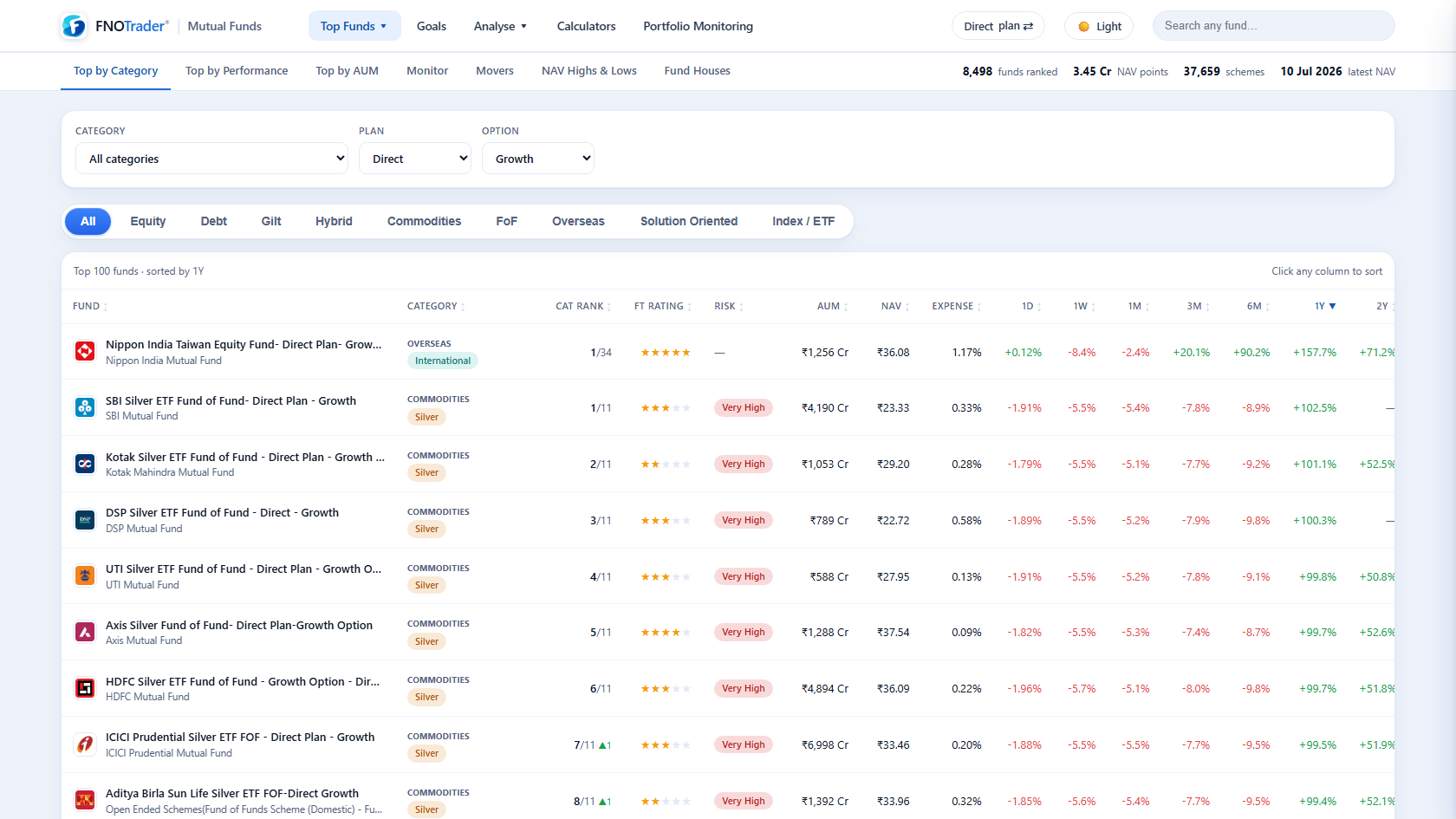
Task: Focus the Search any fund field
Action: point(1273,26)
